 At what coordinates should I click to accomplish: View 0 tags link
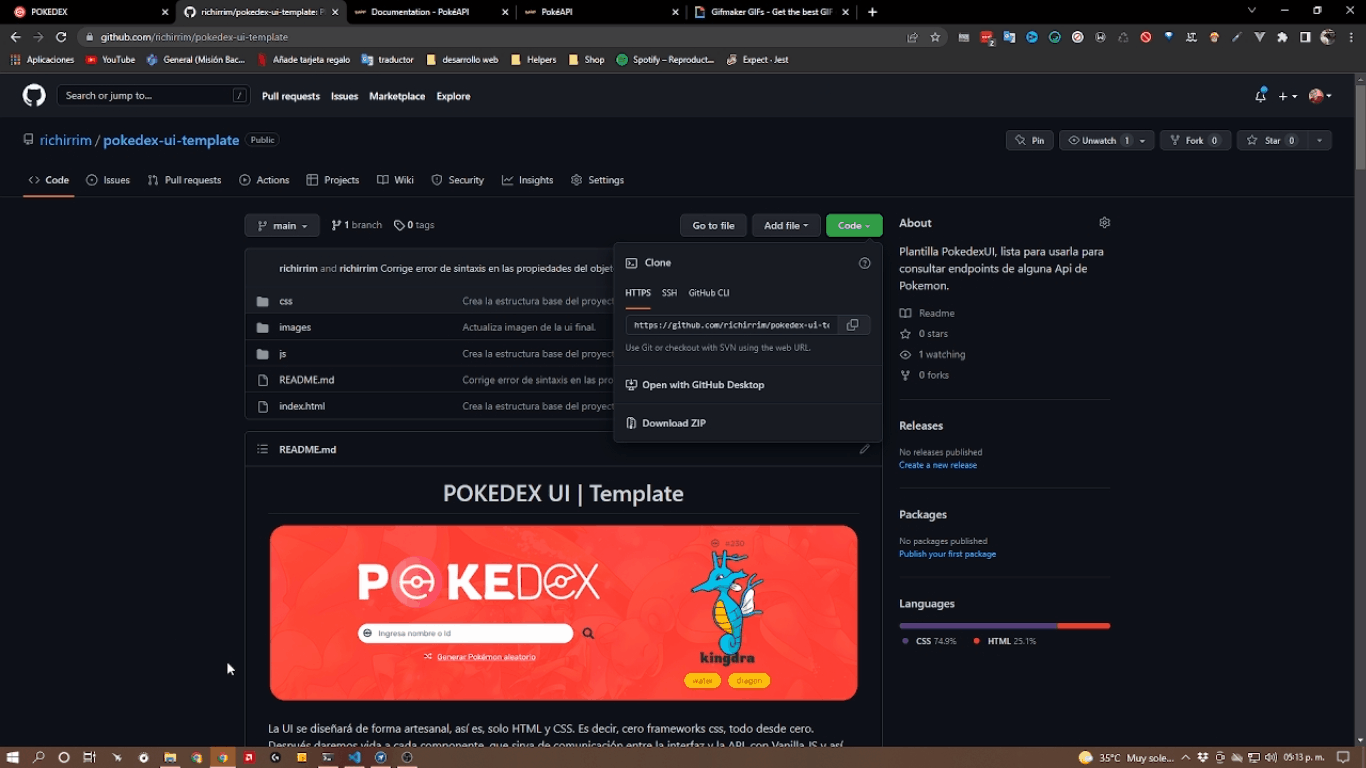coord(414,225)
